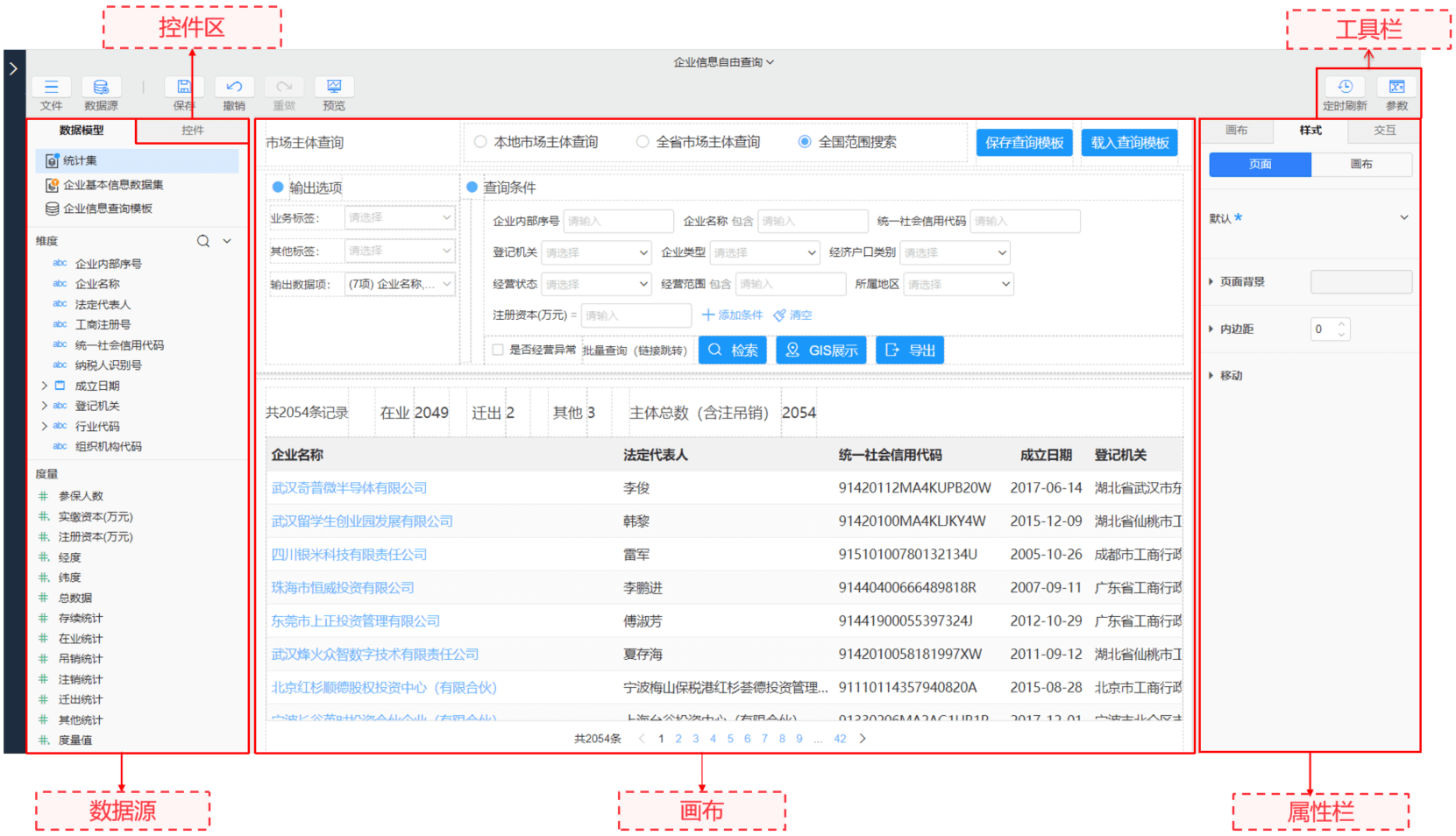Expand the collapsed left sidebar arrow
This screenshot has width=1456, height=836.
[13, 68]
